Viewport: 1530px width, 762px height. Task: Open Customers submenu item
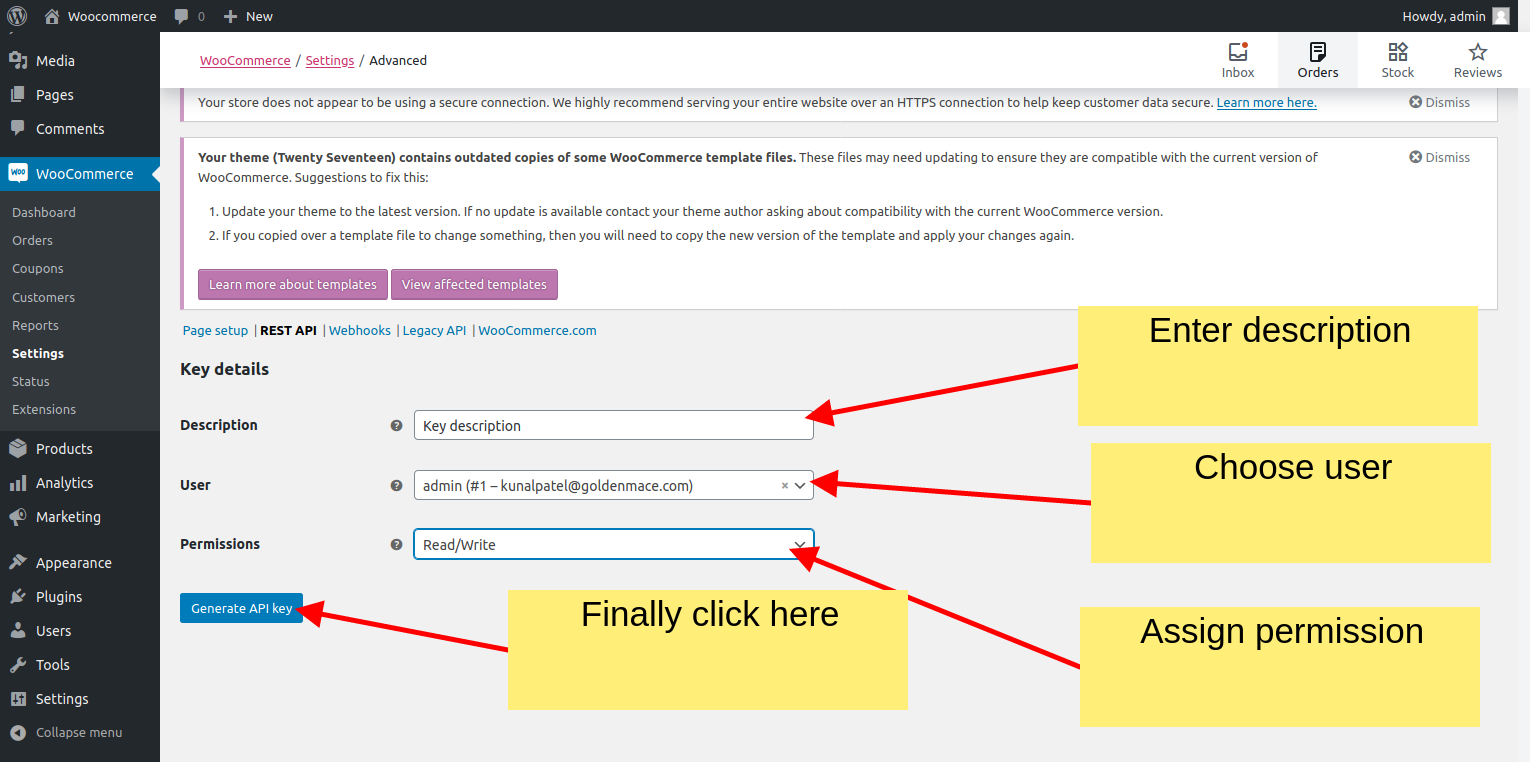click(x=44, y=297)
